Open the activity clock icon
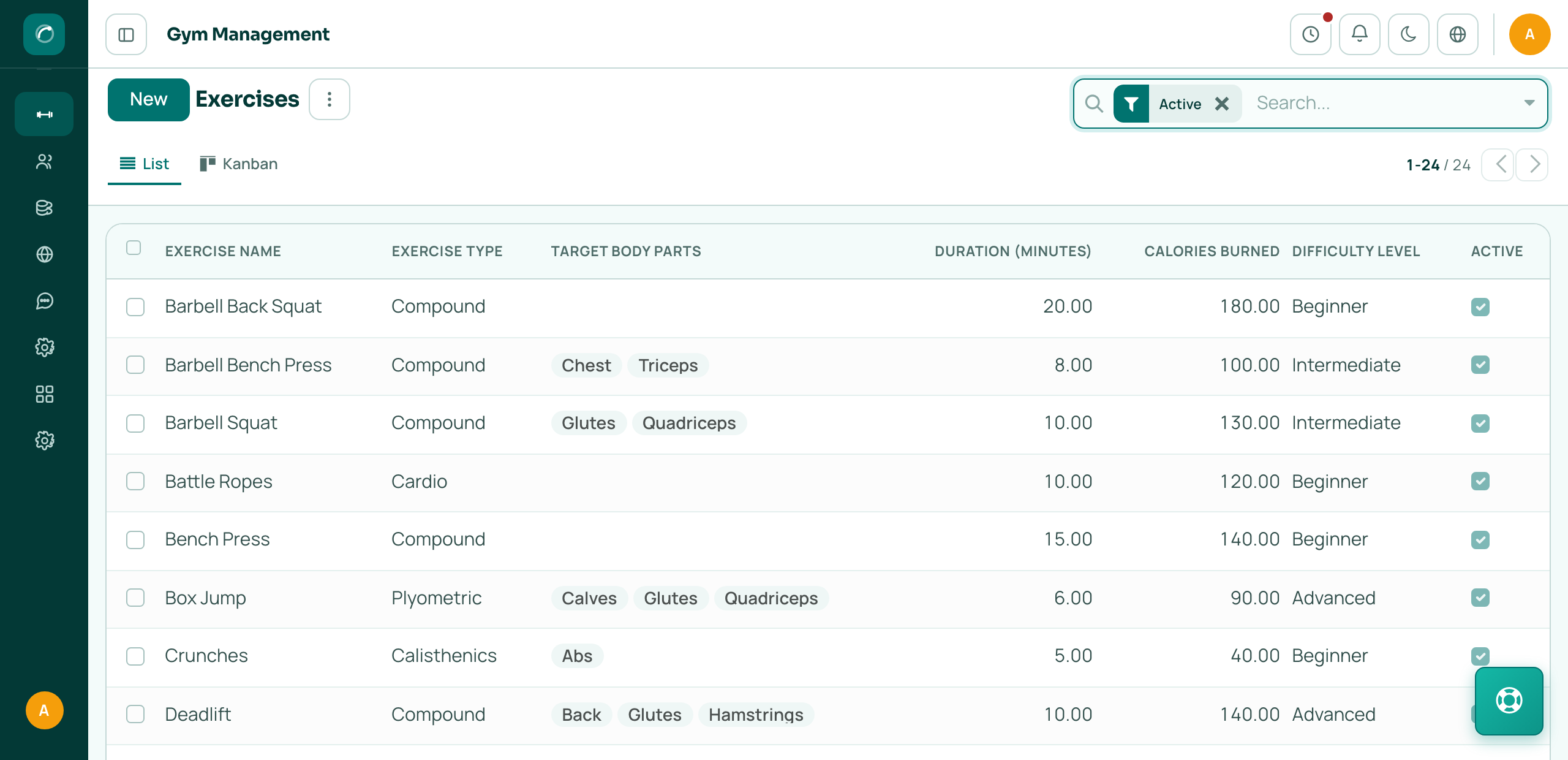 coord(1311,34)
